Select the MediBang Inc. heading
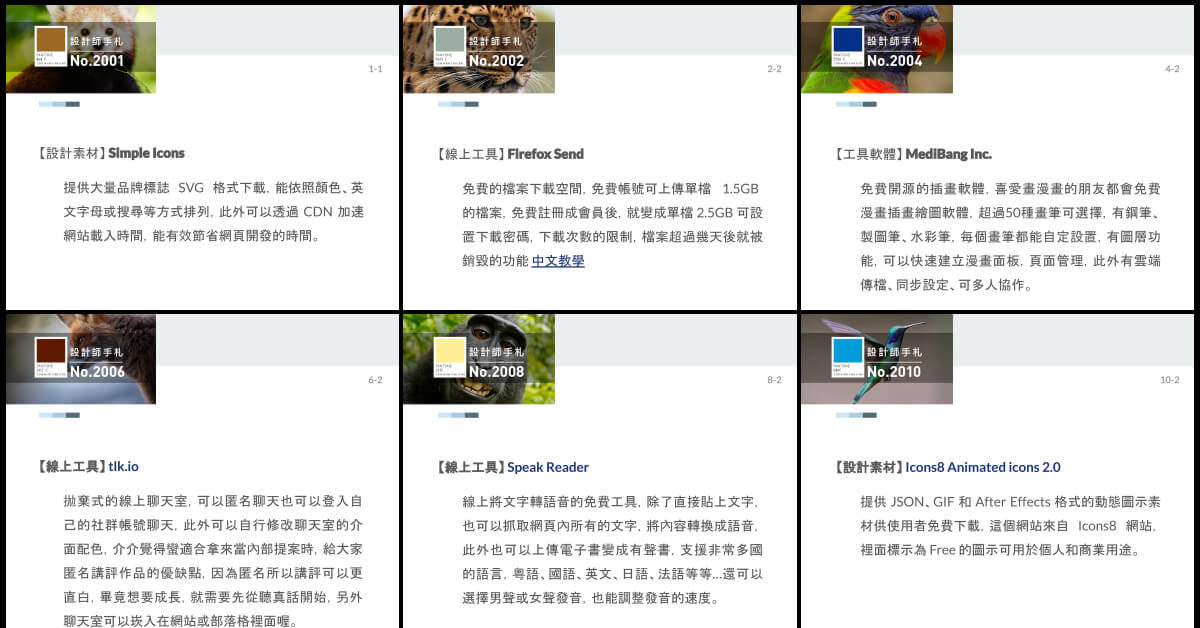 click(948, 154)
